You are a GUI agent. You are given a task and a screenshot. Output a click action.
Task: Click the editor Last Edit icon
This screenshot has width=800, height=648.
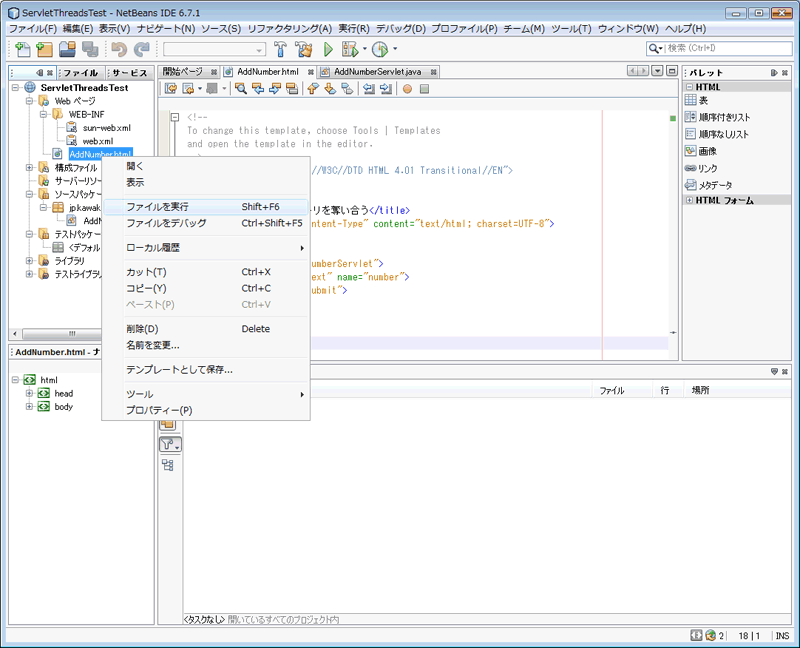pos(171,89)
